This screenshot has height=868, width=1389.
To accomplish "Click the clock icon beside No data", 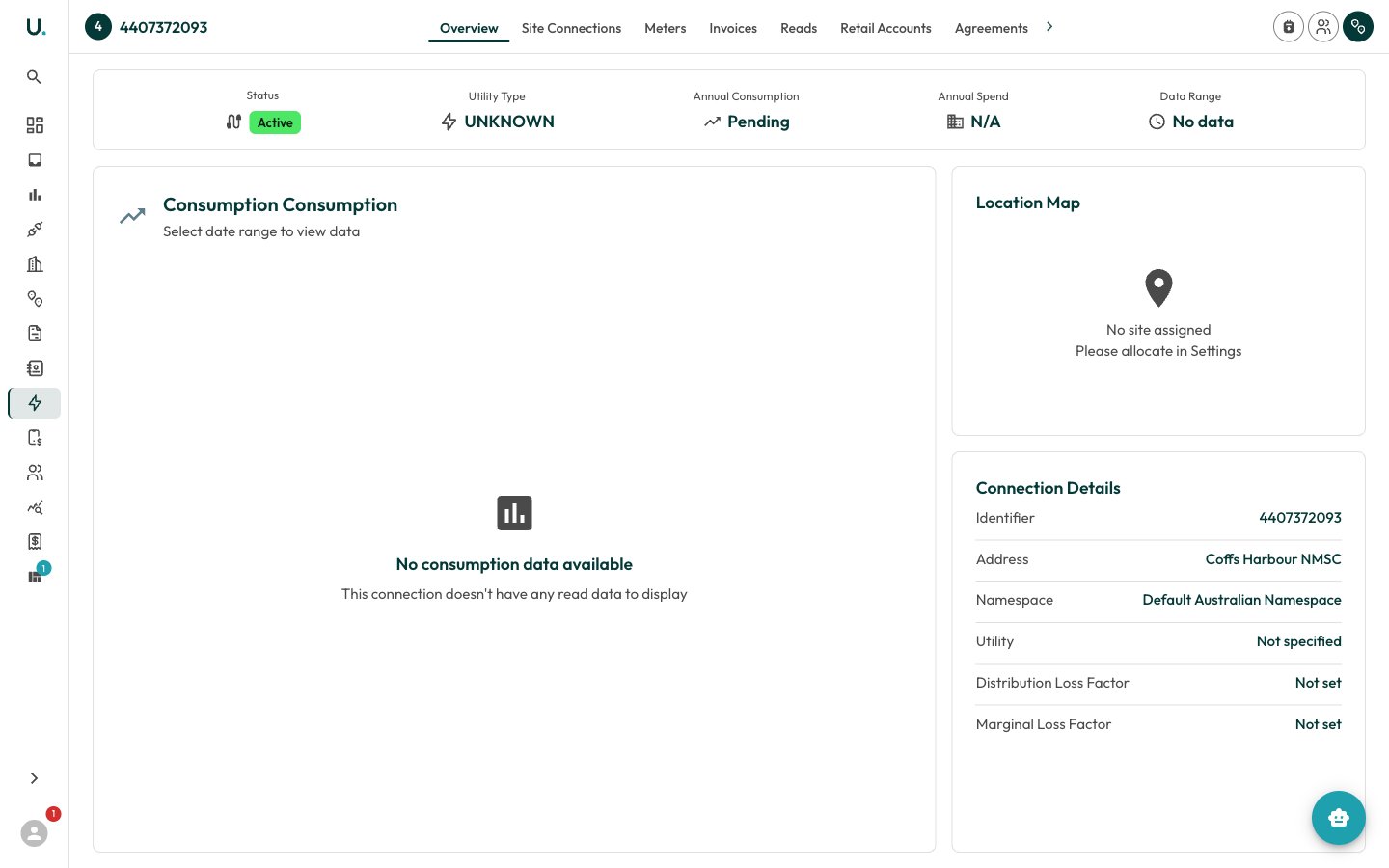I will pyautogui.click(x=1157, y=122).
